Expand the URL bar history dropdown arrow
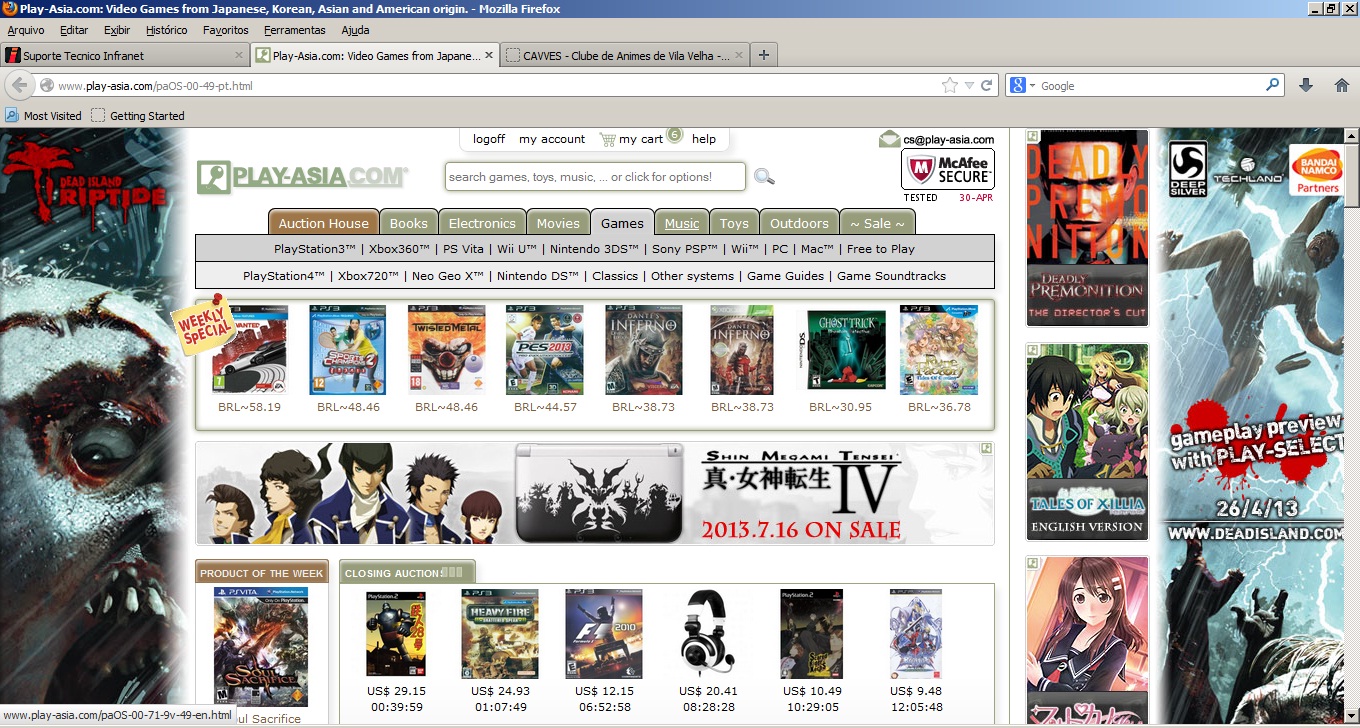This screenshot has height=728, width=1360. coord(969,86)
